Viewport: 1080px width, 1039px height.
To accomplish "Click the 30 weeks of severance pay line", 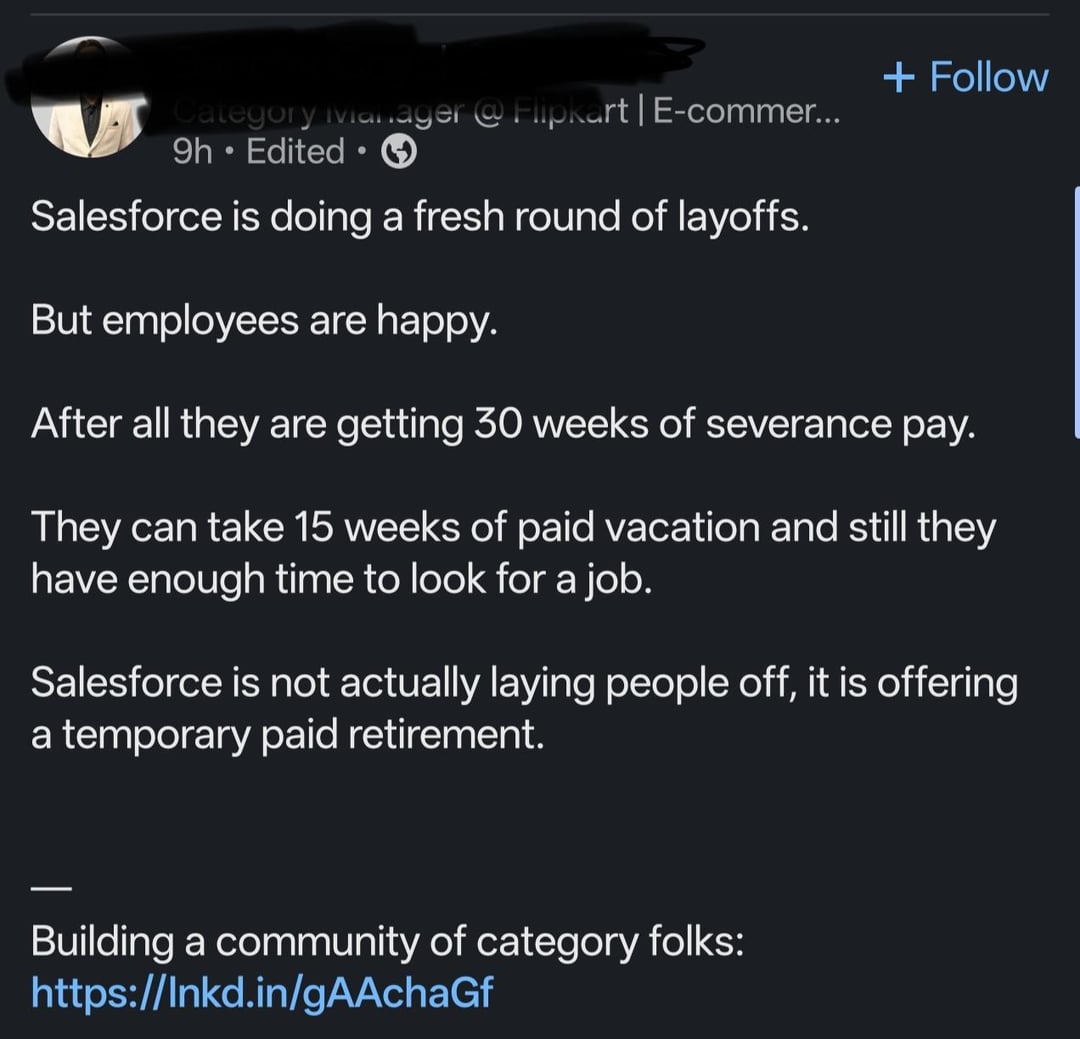I will (503, 424).
